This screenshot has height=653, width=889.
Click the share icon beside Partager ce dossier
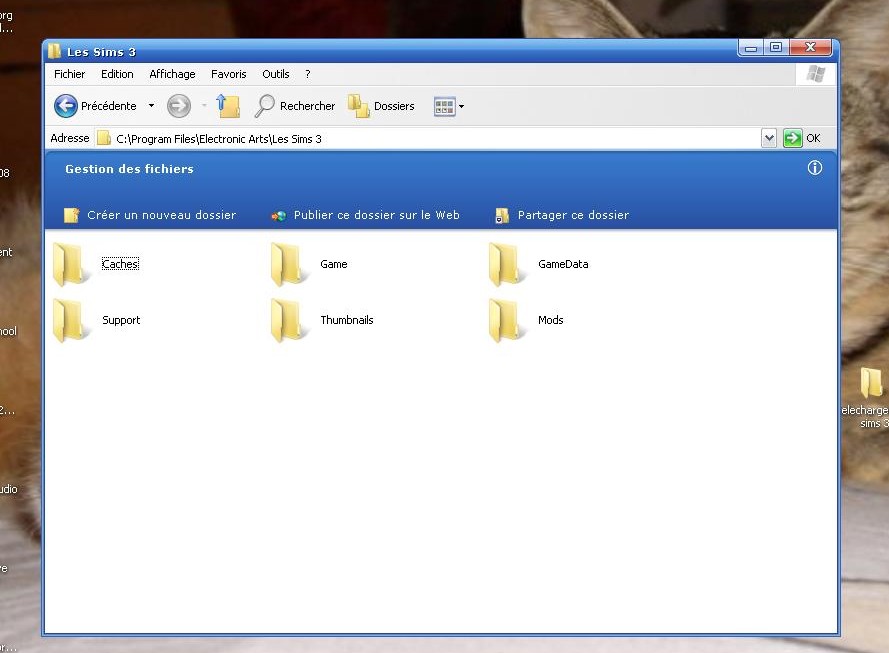coord(502,215)
